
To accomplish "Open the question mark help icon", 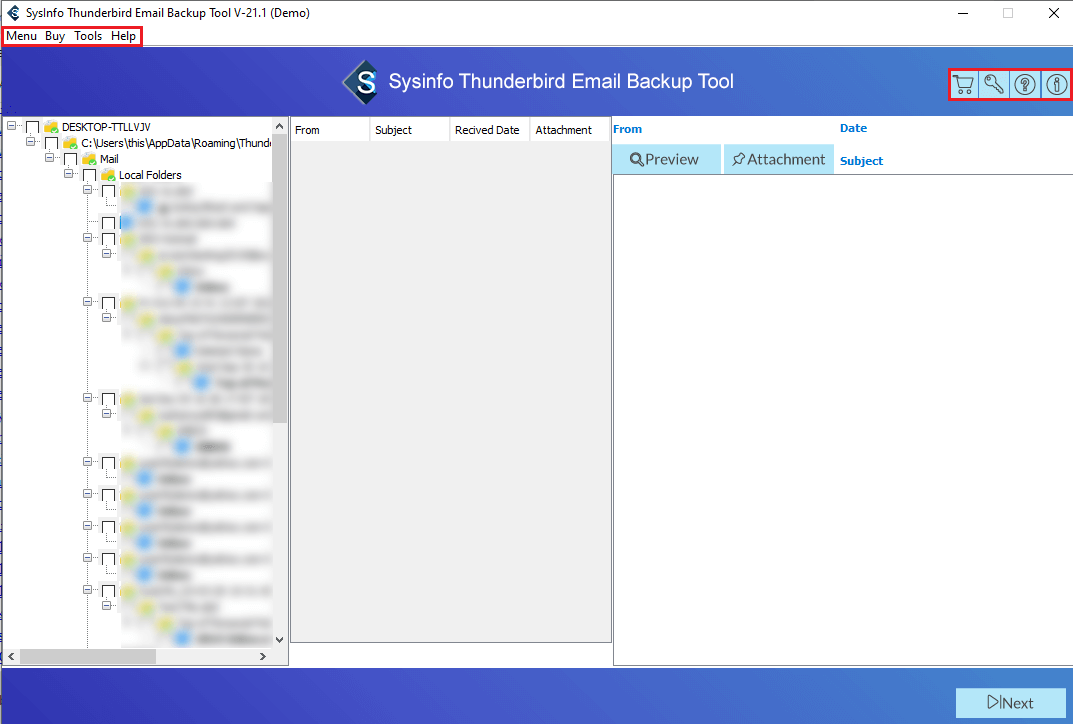I will click(x=1024, y=85).
